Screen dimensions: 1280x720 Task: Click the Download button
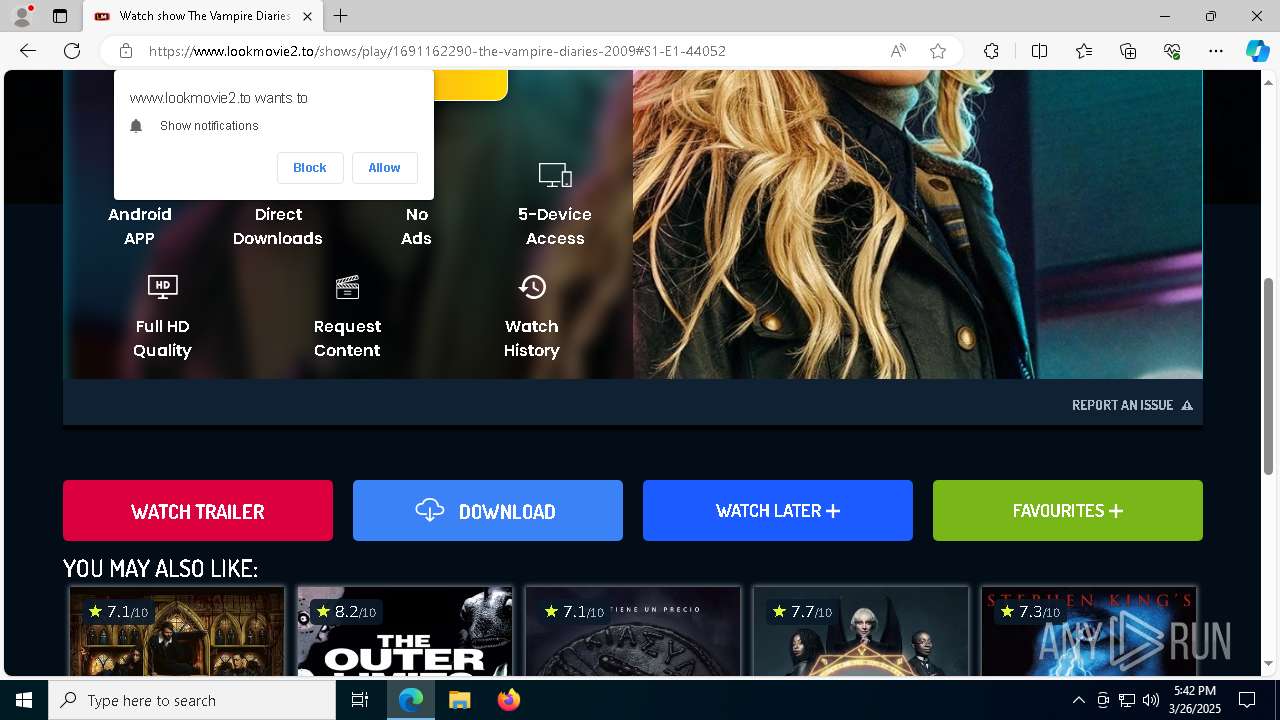(488, 511)
